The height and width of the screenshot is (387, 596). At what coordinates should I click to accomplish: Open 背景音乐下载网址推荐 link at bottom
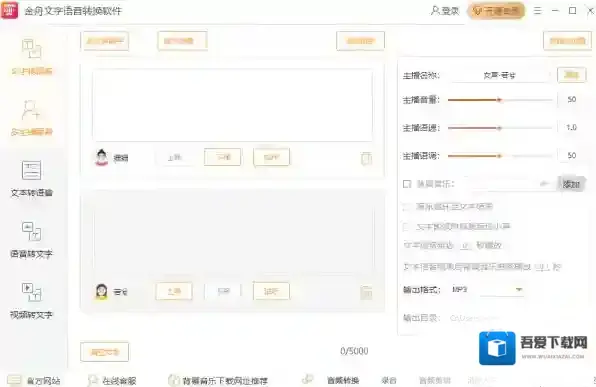tap(218, 380)
